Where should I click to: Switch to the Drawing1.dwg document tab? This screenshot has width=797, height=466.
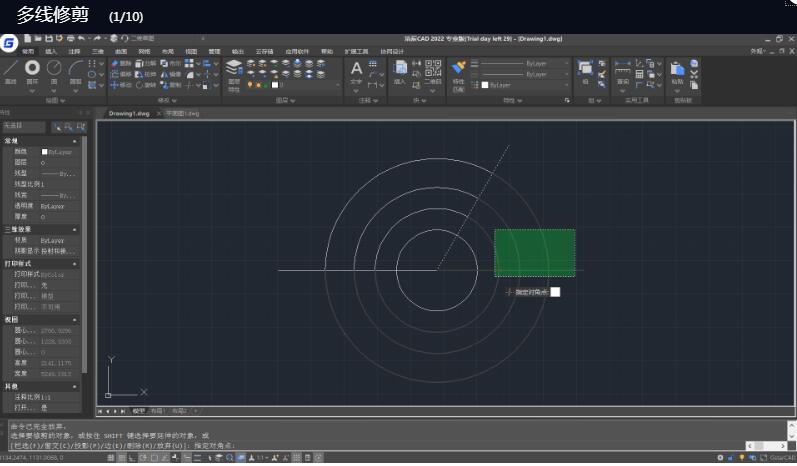pyautogui.click(x=128, y=113)
